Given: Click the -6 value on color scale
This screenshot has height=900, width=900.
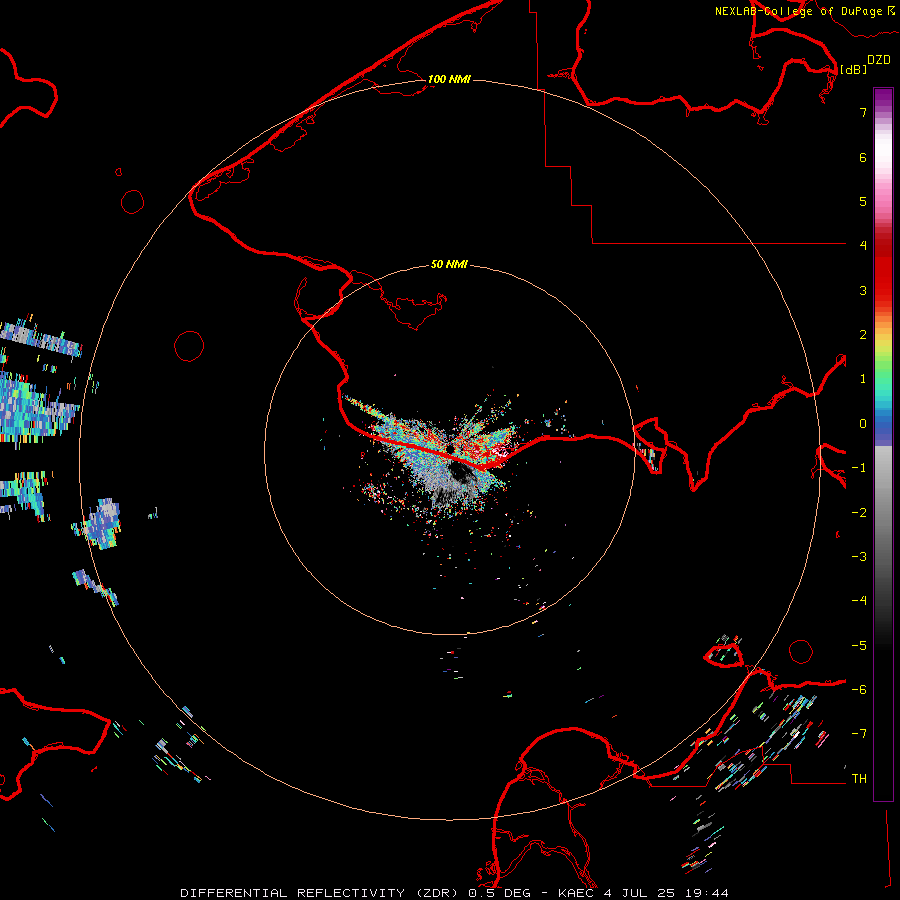Looking at the screenshot, I should click(859, 689).
